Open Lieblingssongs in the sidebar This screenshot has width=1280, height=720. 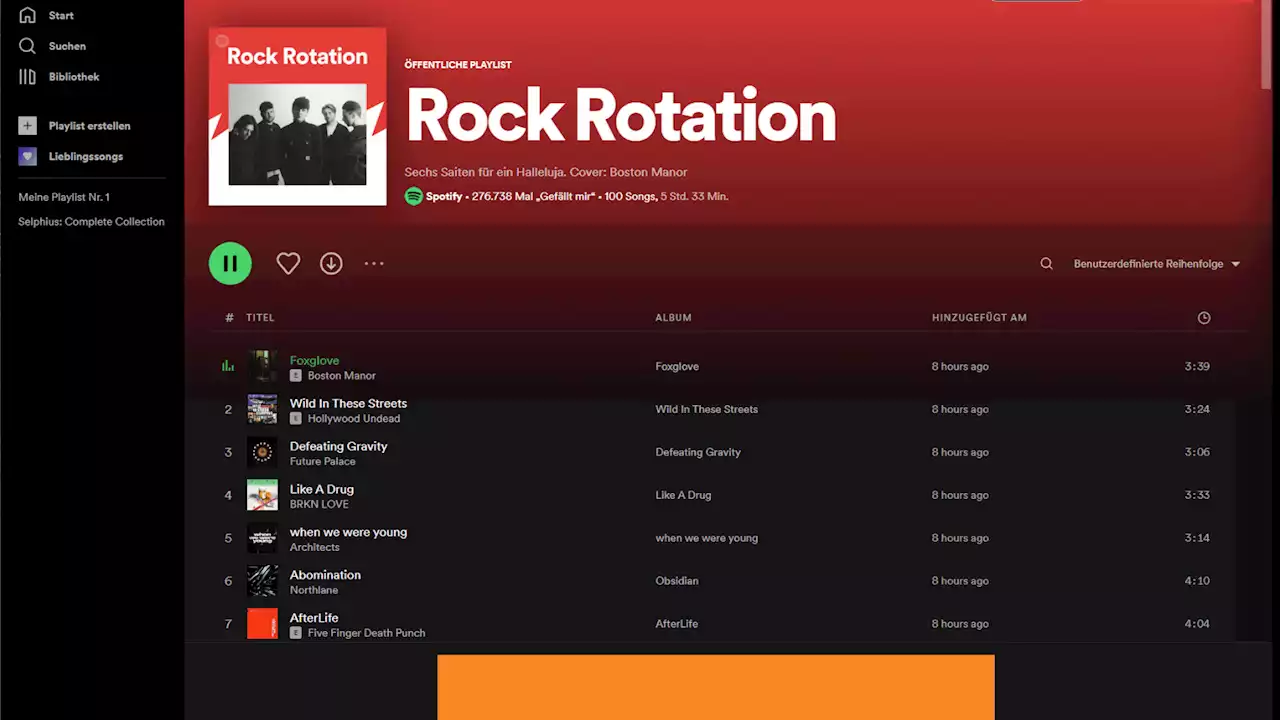click(x=85, y=157)
